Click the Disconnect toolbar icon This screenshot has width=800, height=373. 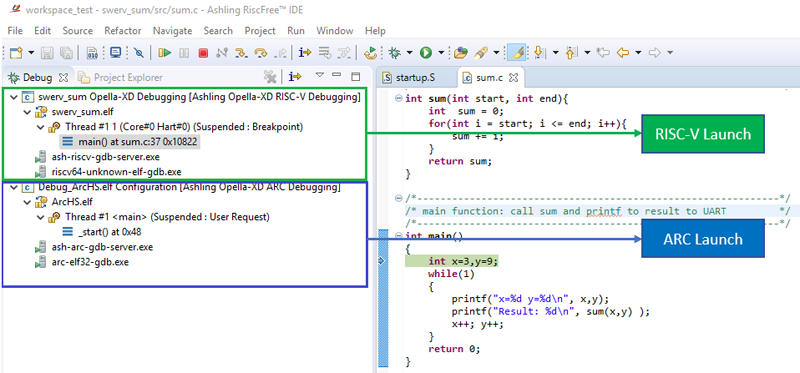click(x=221, y=53)
